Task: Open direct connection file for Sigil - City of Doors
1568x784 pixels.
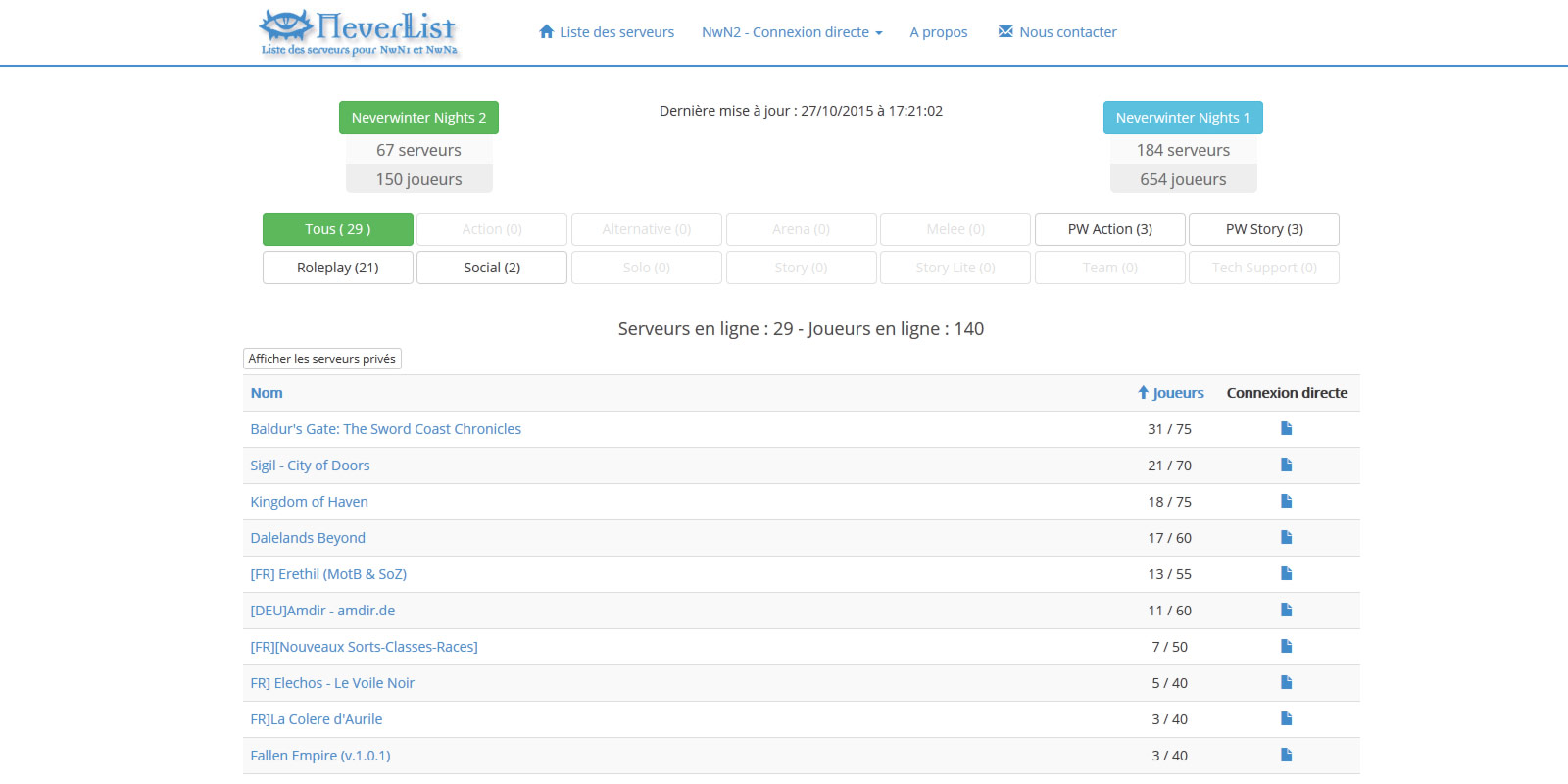Action: tap(1286, 465)
